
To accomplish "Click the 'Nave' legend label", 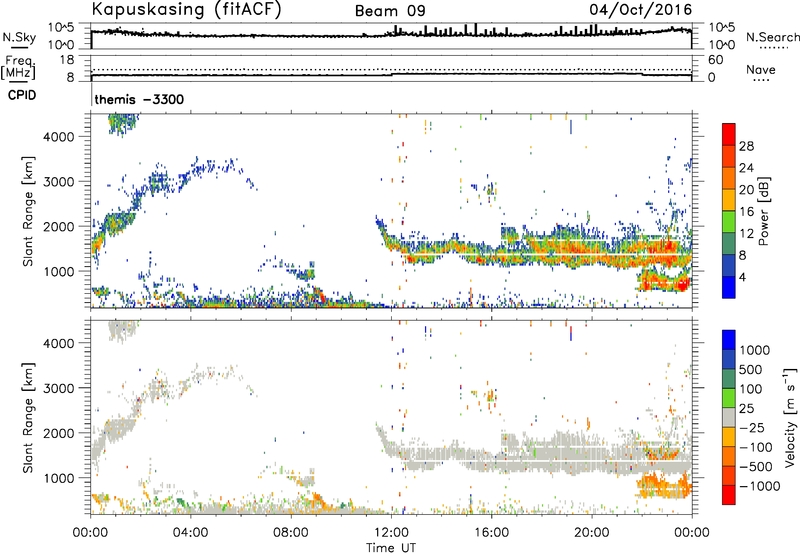I will [x=761, y=70].
